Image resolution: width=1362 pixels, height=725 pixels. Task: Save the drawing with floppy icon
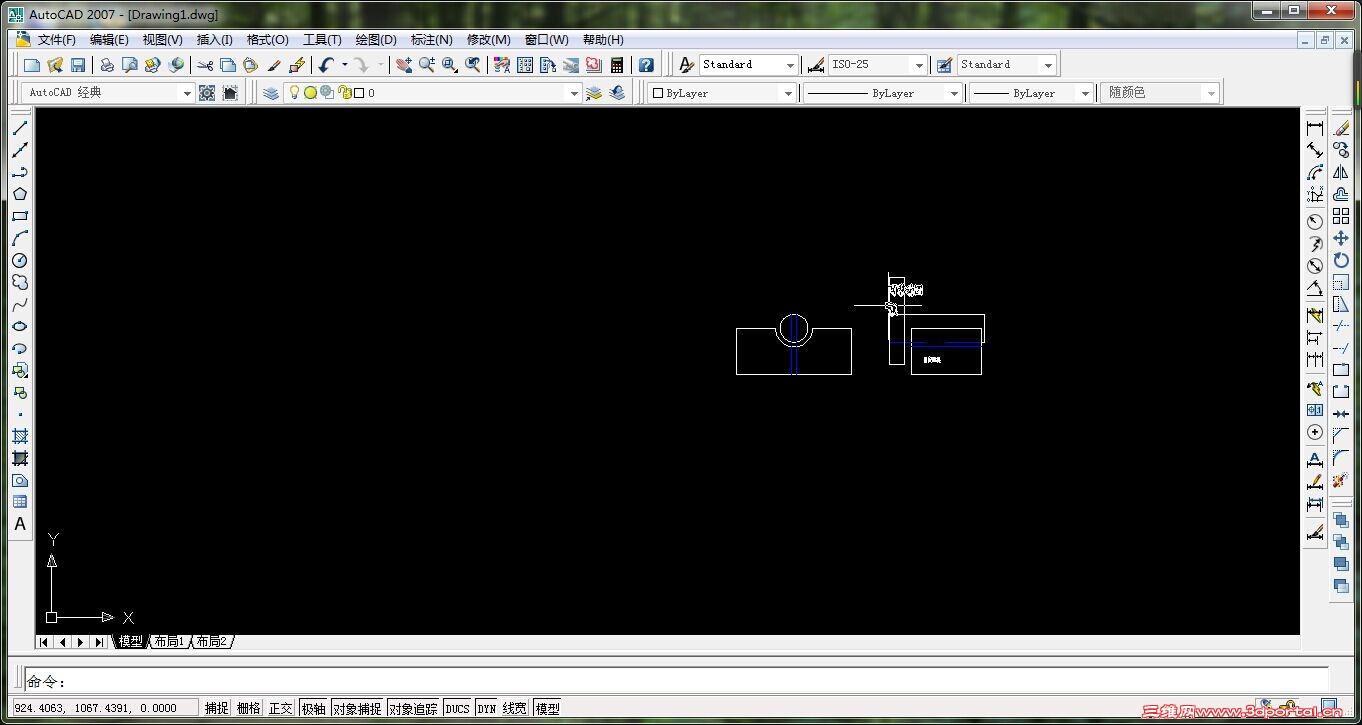click(x=78, y=65)
